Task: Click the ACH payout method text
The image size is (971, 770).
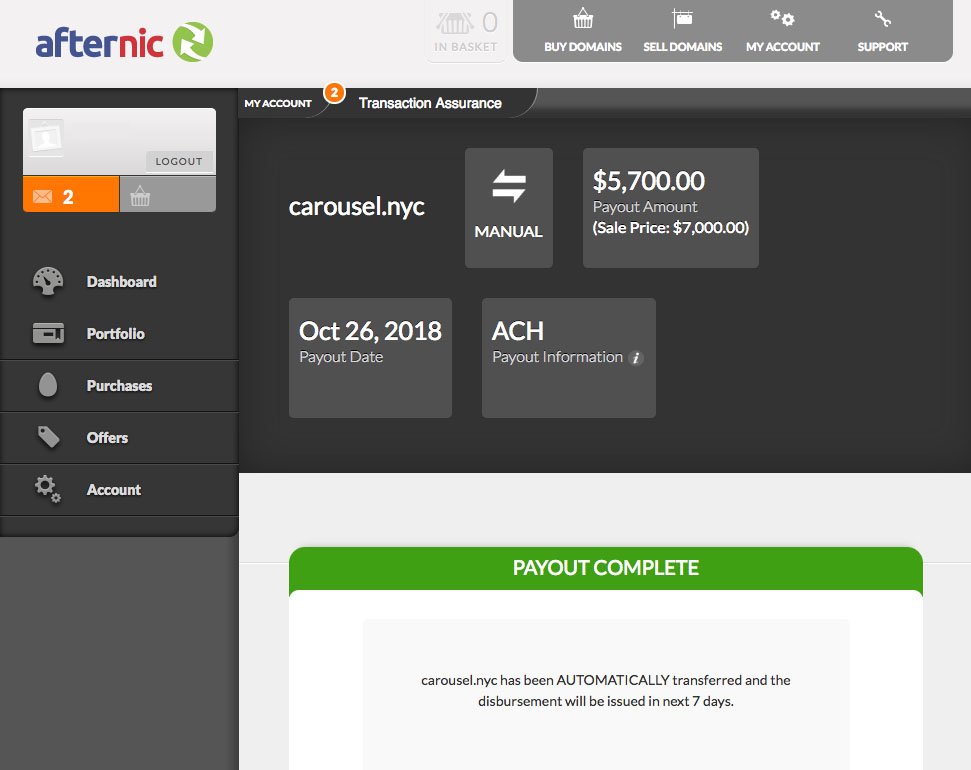Action: [x=518, y=331]
